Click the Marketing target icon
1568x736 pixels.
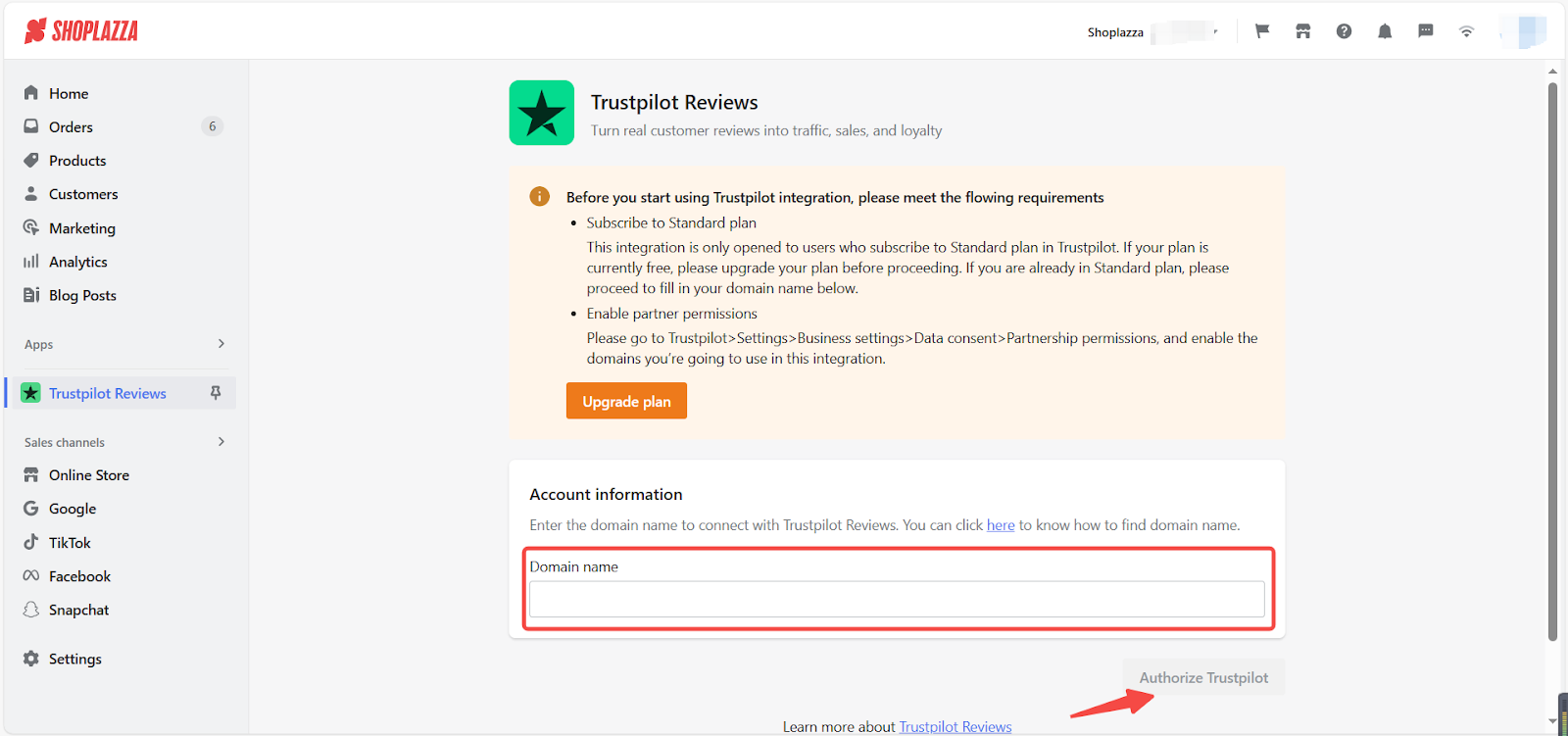coord(31,227)
